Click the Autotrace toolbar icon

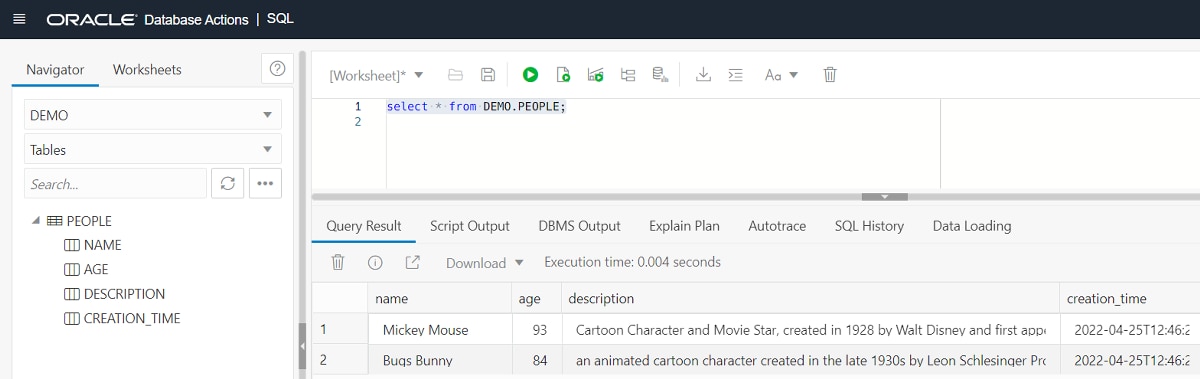pyautogui.click(x=628, y=74)
